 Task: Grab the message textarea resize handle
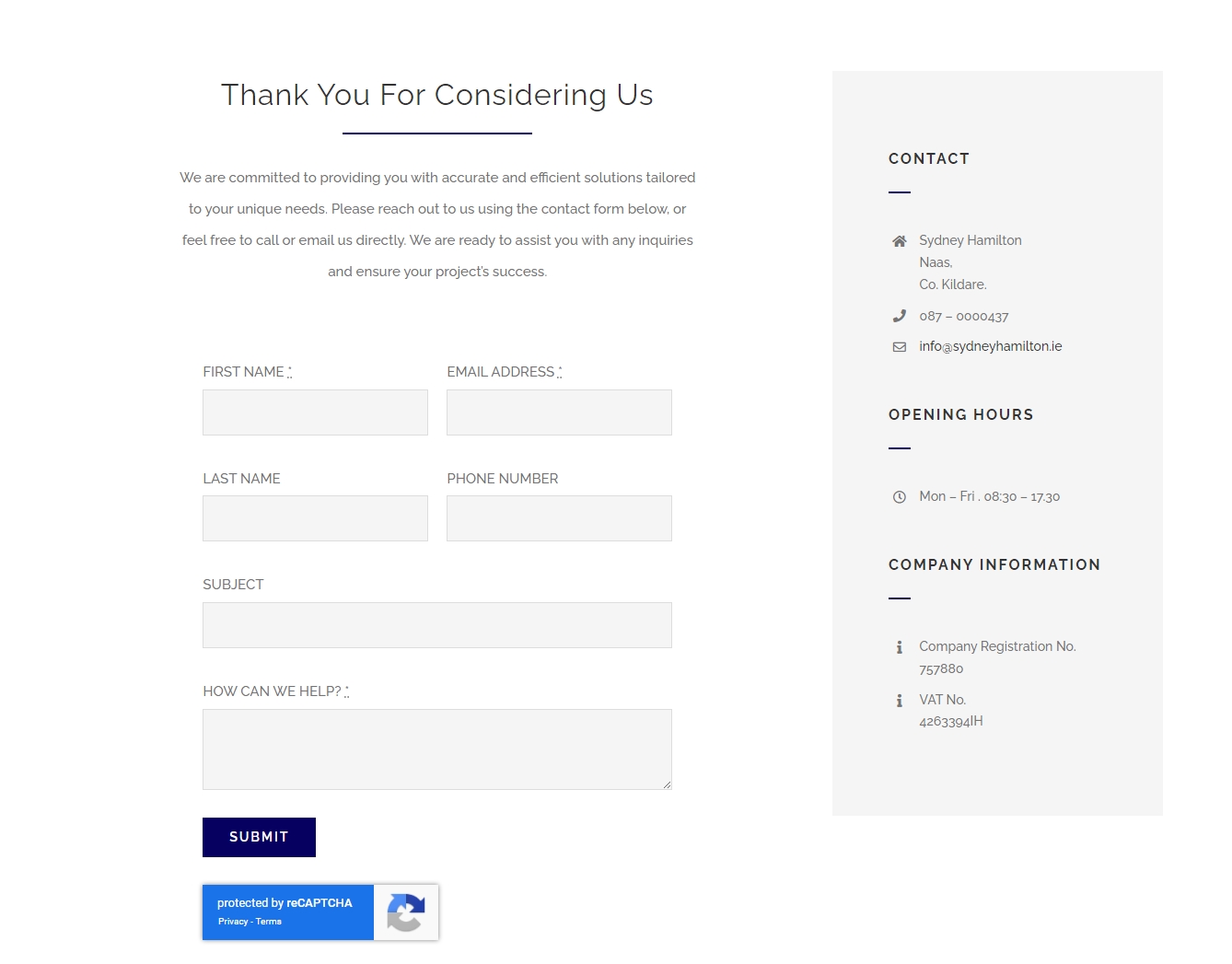coord(667,784)
